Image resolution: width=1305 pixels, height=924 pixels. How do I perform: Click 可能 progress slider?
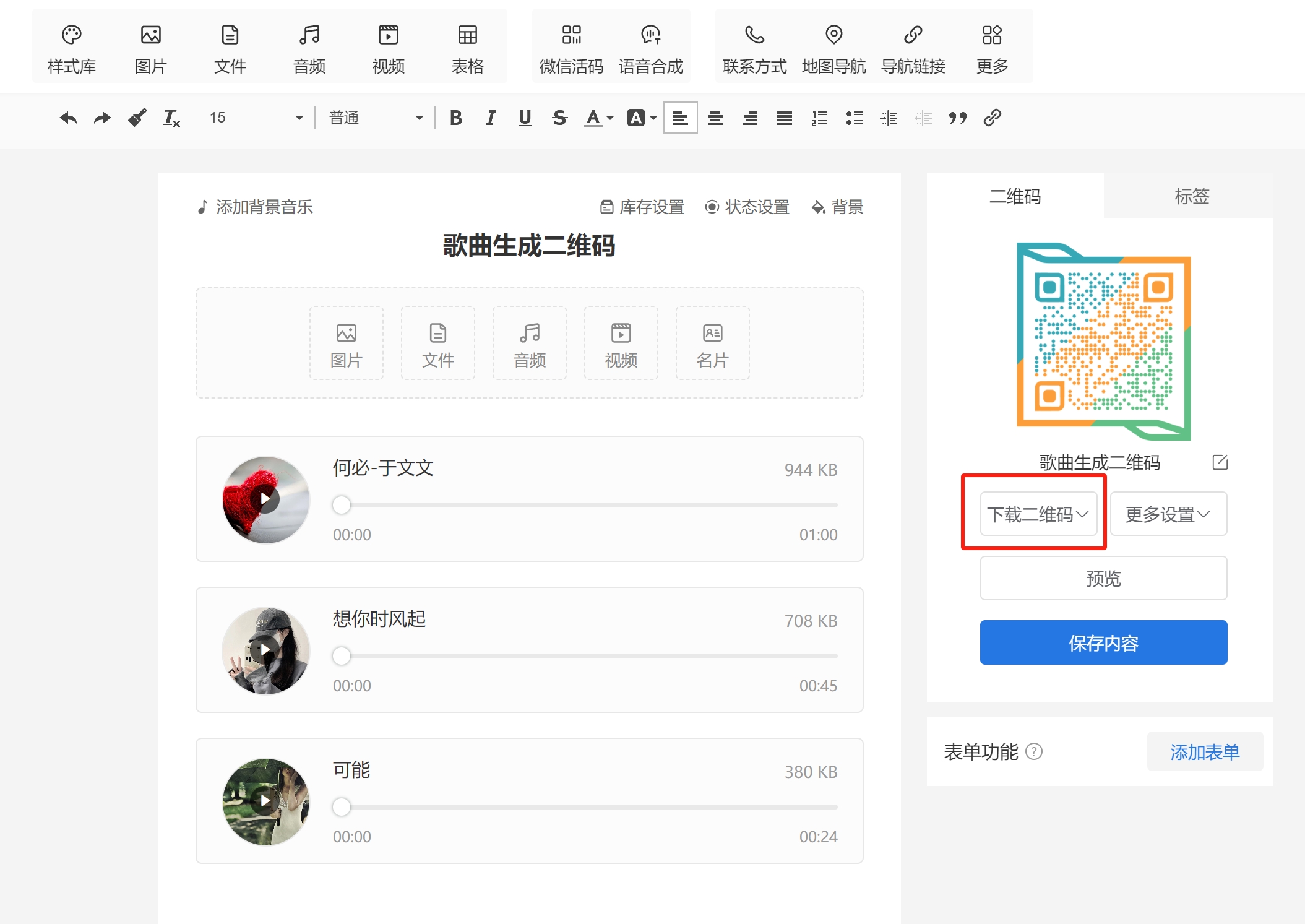click(585, 807)
